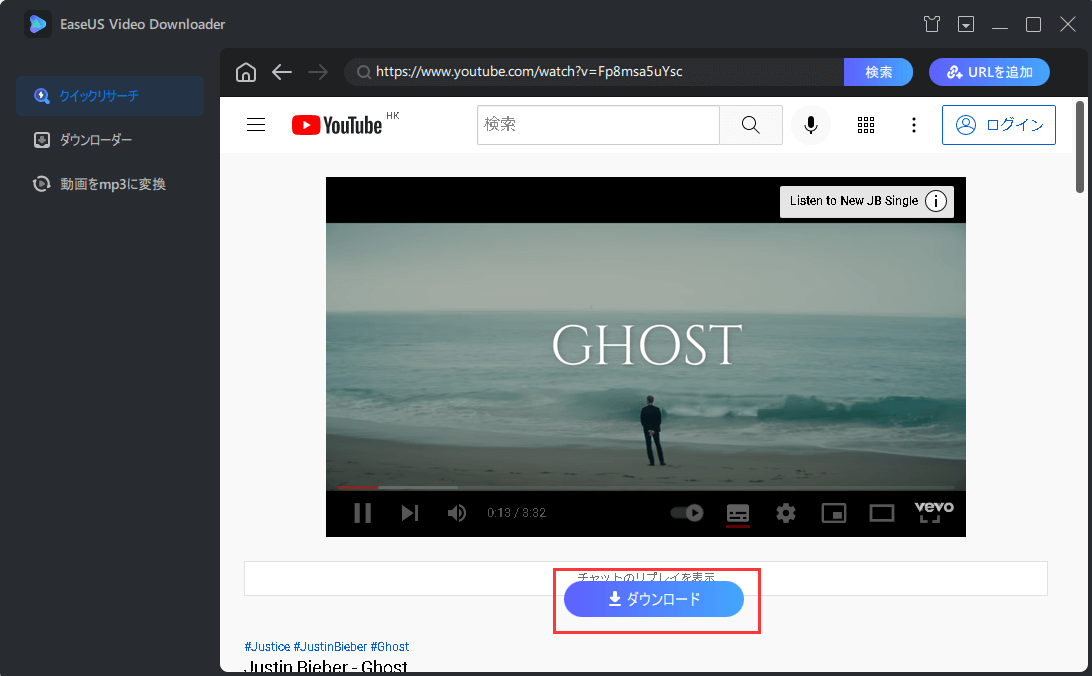The height and width of the screenshot is (676, 1092).
Task: Switch the player to theater mode
Action: pyautogui.click(x=881, y=512)
